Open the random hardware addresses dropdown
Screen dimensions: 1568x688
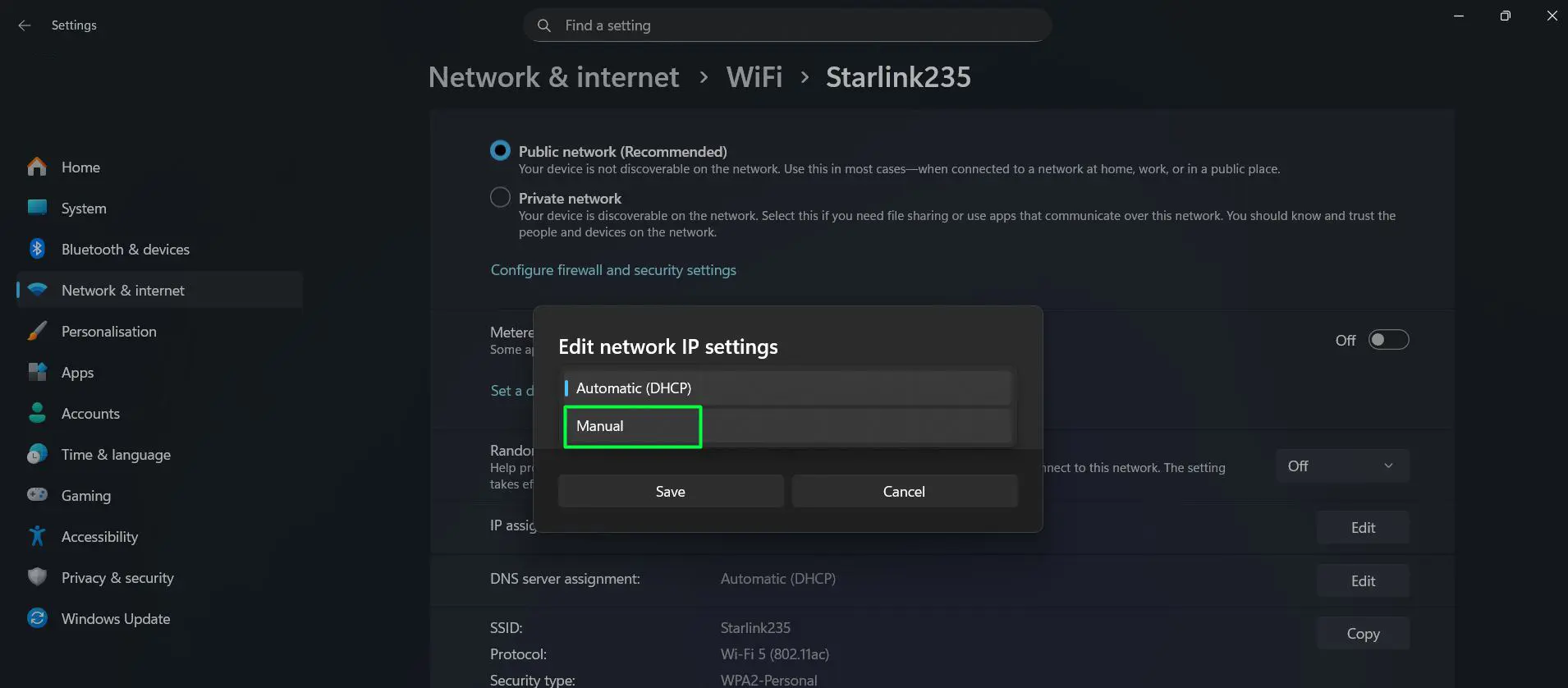(1341, 466)
